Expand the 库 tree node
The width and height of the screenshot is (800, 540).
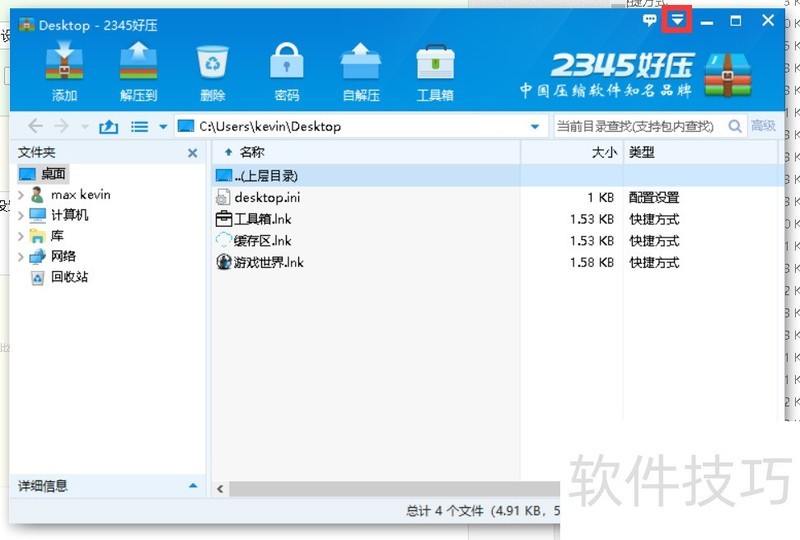pyautogui.click(x=21, y=236)
